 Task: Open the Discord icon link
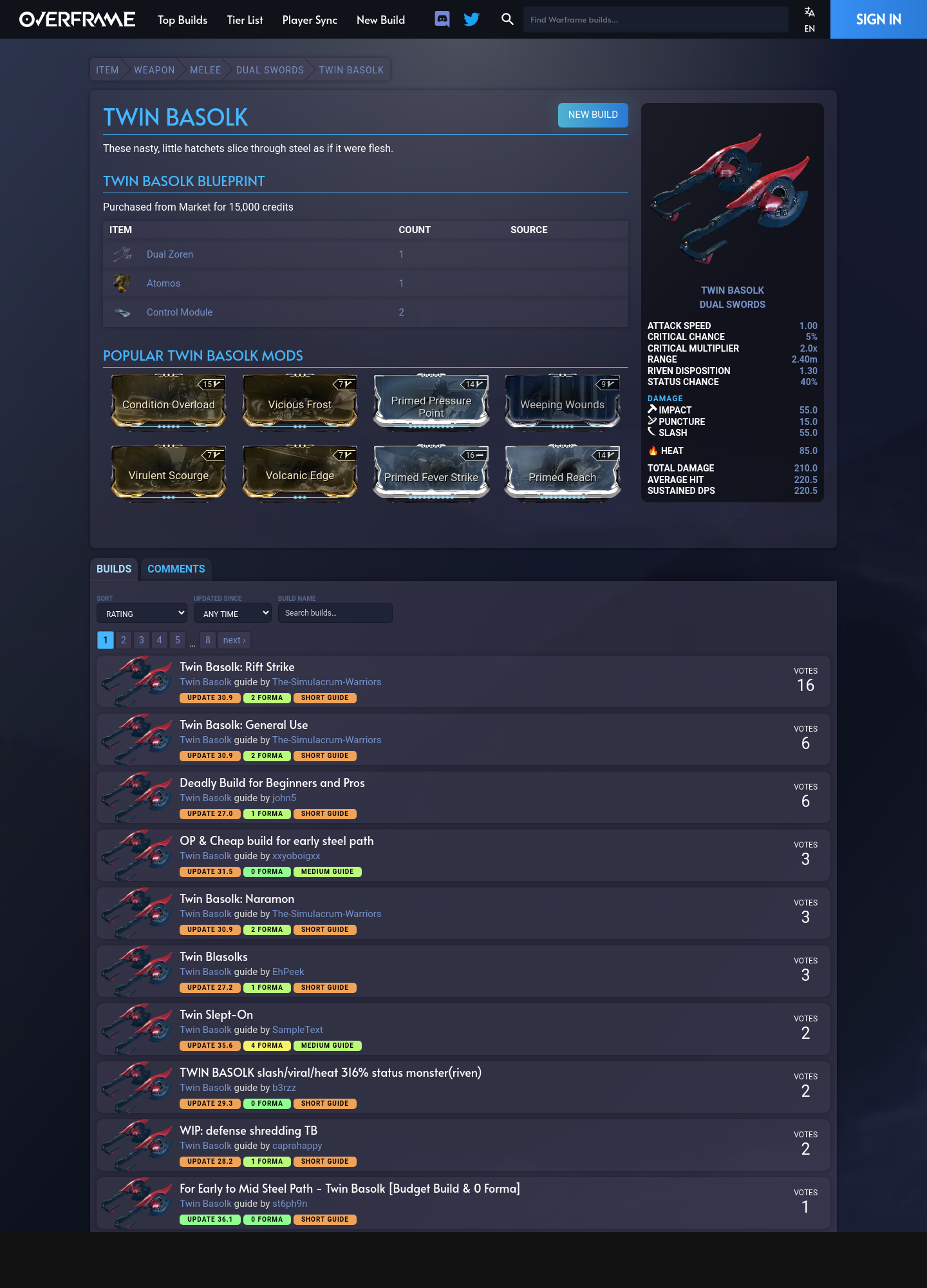point(442,19)
